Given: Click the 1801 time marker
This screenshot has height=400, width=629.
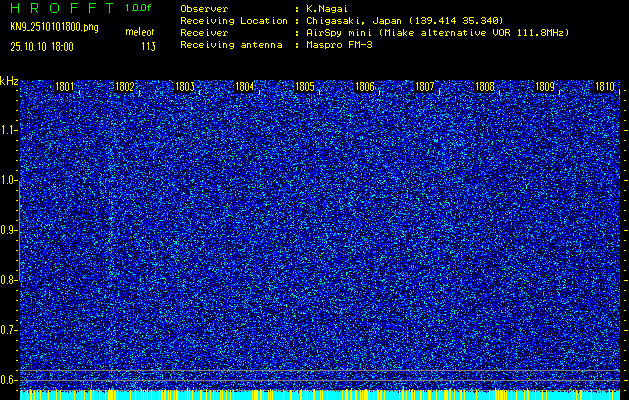Looking at the screenshot, I should (65, 88).
